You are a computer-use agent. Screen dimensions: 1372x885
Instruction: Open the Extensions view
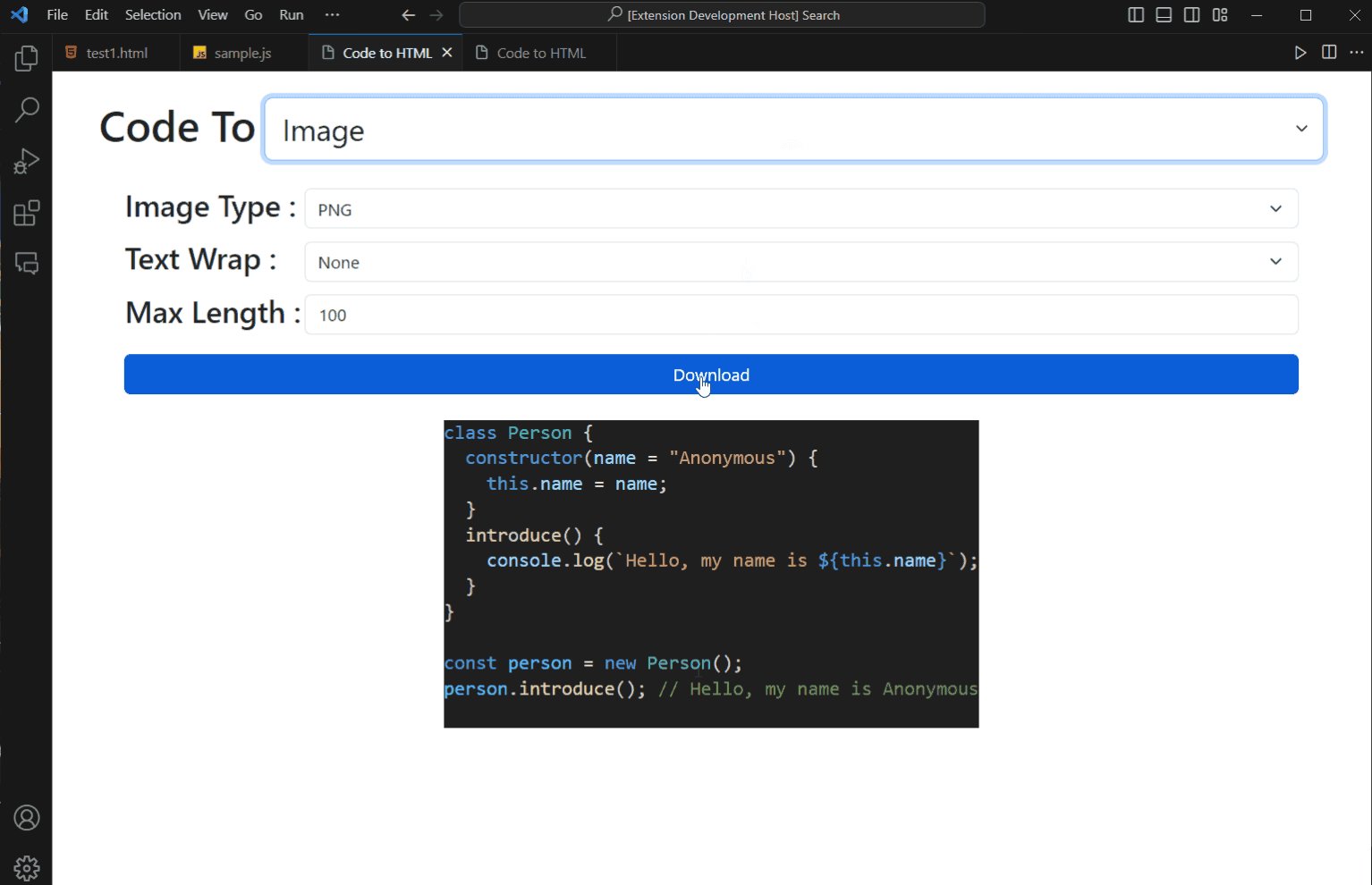[x=27, y=213]
